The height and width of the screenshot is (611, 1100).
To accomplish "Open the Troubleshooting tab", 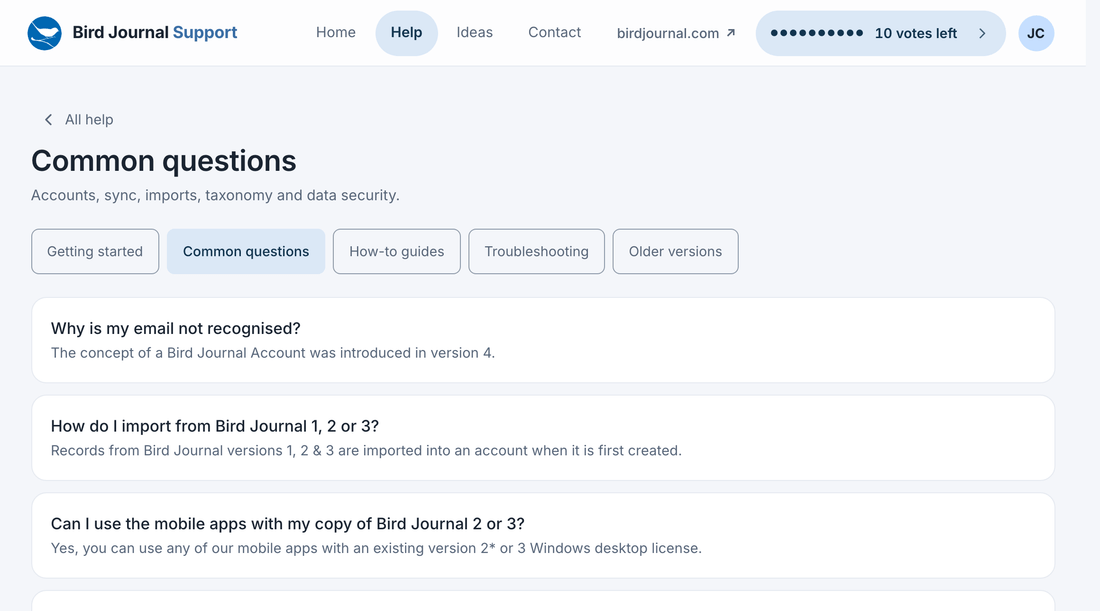I will coord(536,251).
